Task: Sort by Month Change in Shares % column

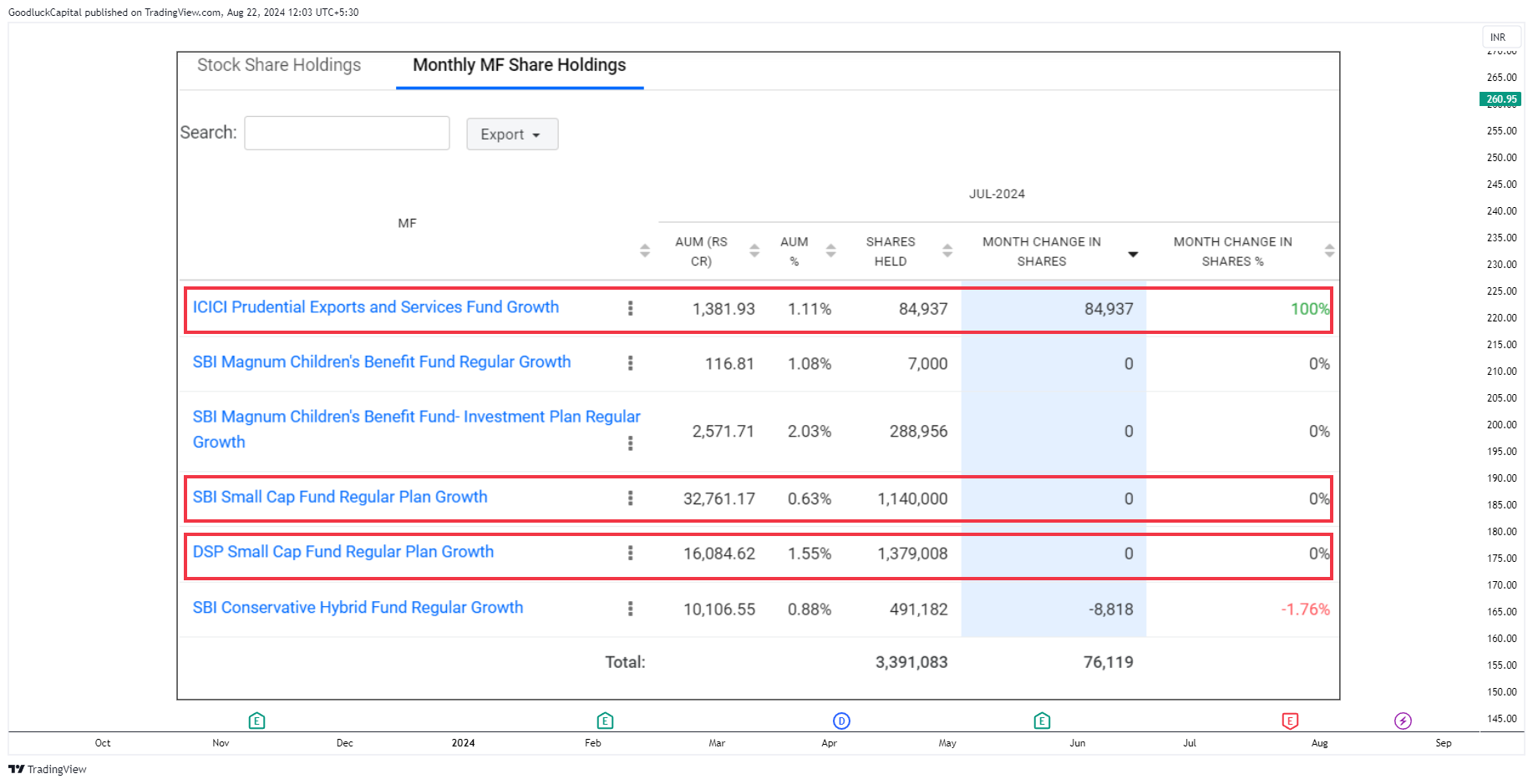Action: 1329,250
